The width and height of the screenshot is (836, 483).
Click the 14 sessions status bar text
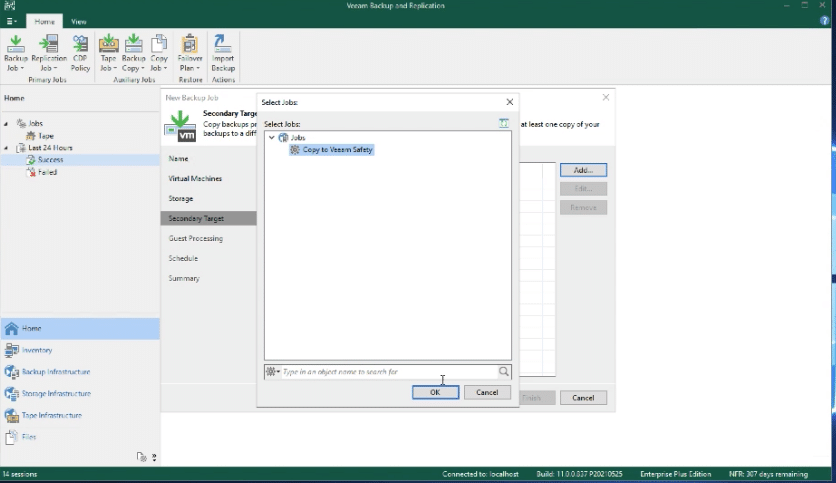pos(20,474)
